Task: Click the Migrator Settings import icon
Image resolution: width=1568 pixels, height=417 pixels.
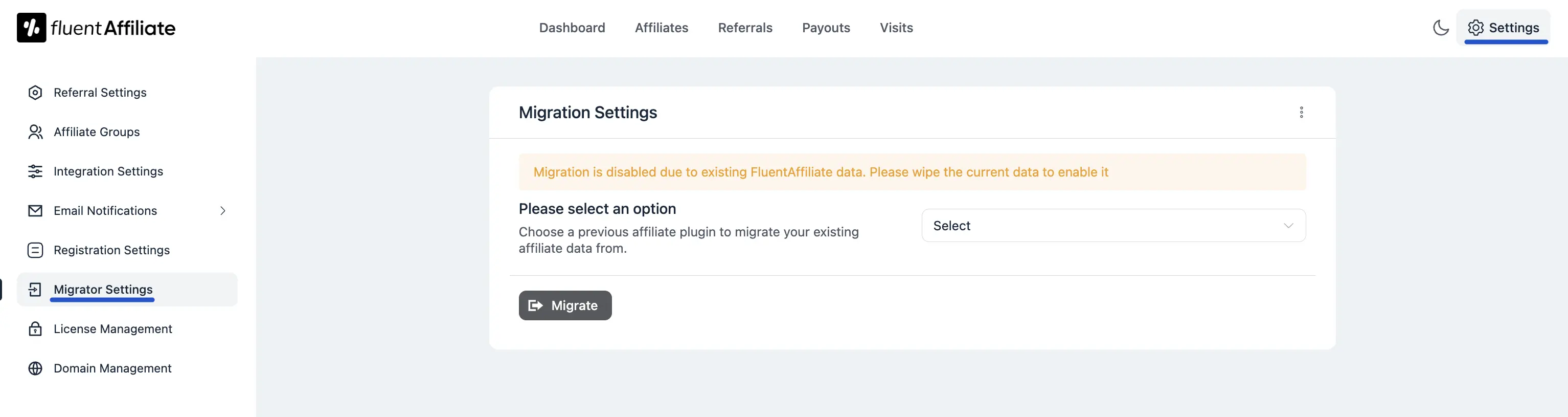Action: (x=35, y=289)
